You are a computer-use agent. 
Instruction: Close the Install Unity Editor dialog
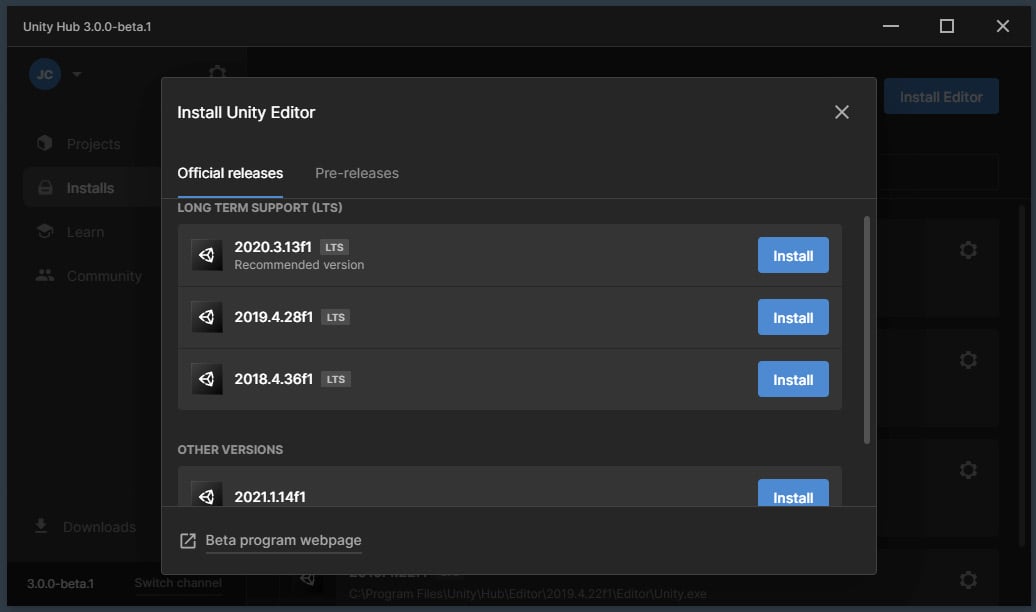(841, 112)
